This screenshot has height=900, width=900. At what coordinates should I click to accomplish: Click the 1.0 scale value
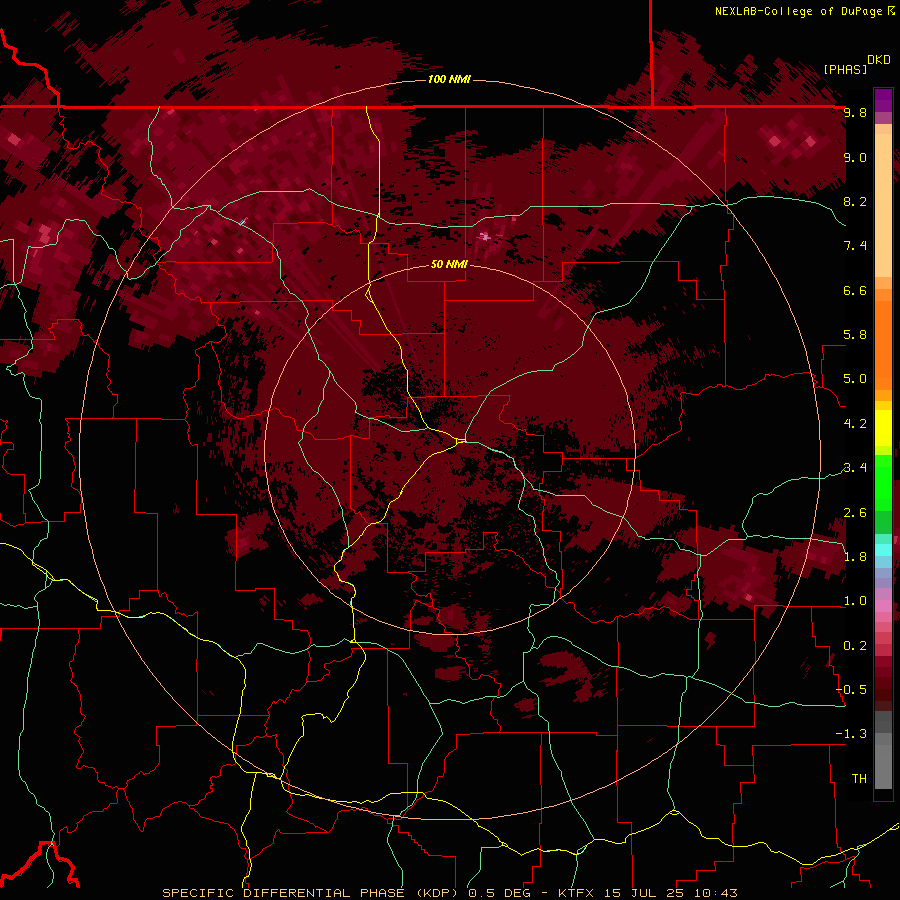855,601
